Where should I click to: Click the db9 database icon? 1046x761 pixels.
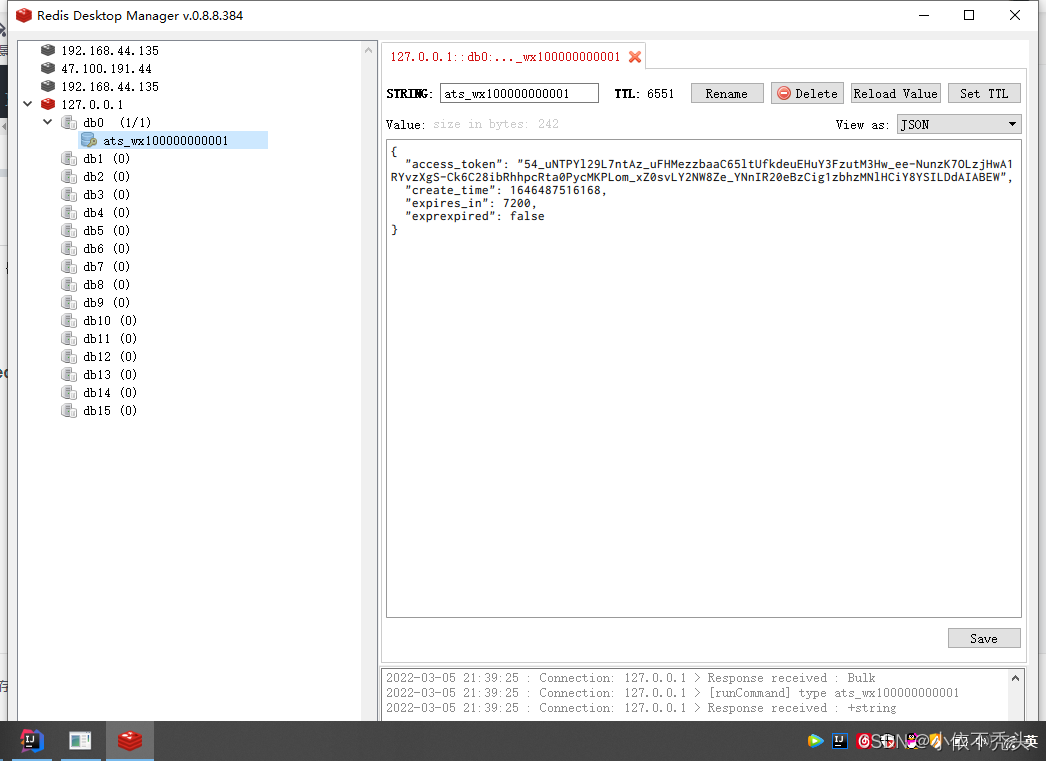(69, 302)
